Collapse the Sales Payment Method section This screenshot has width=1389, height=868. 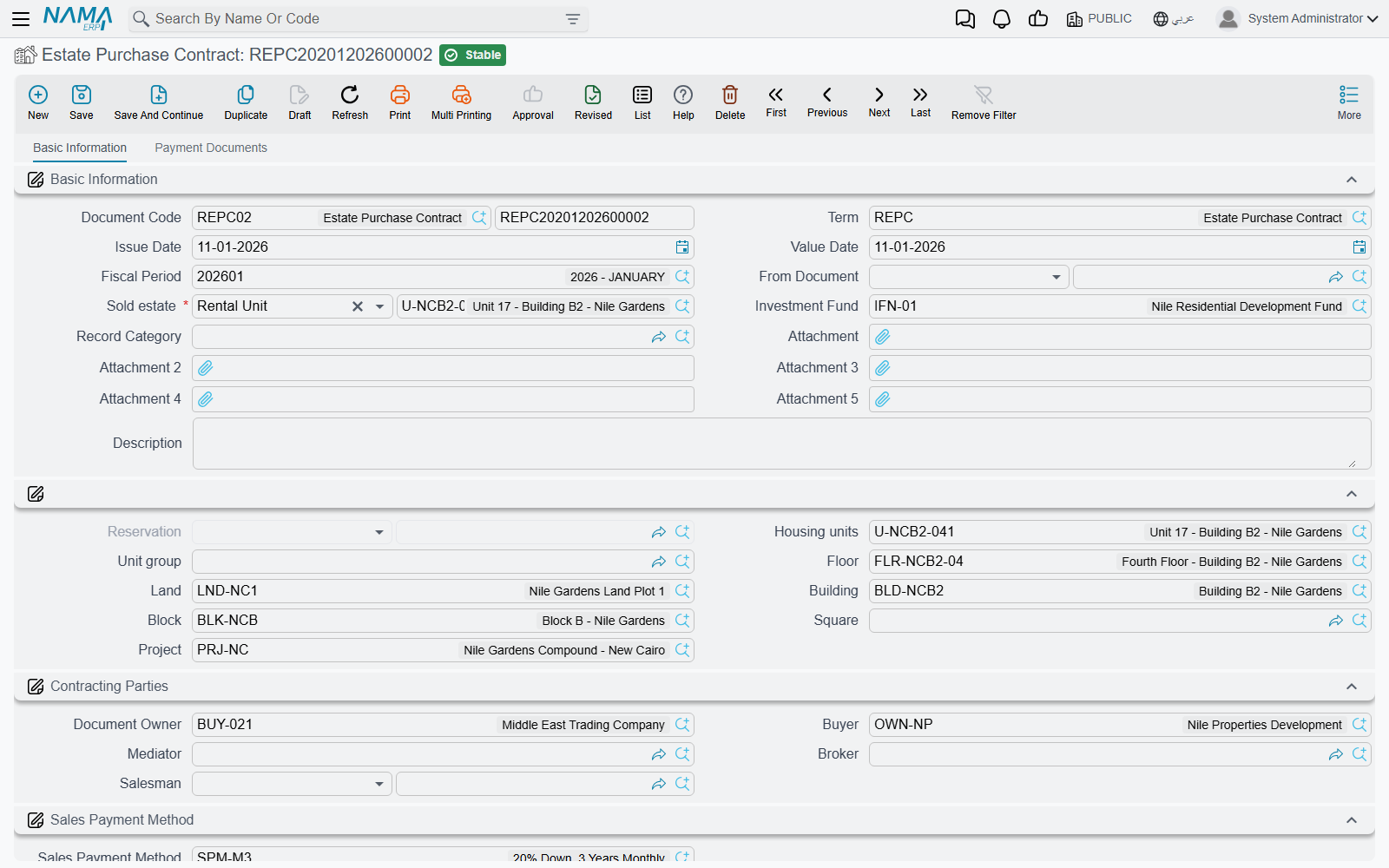click(x=1352, y=820)
